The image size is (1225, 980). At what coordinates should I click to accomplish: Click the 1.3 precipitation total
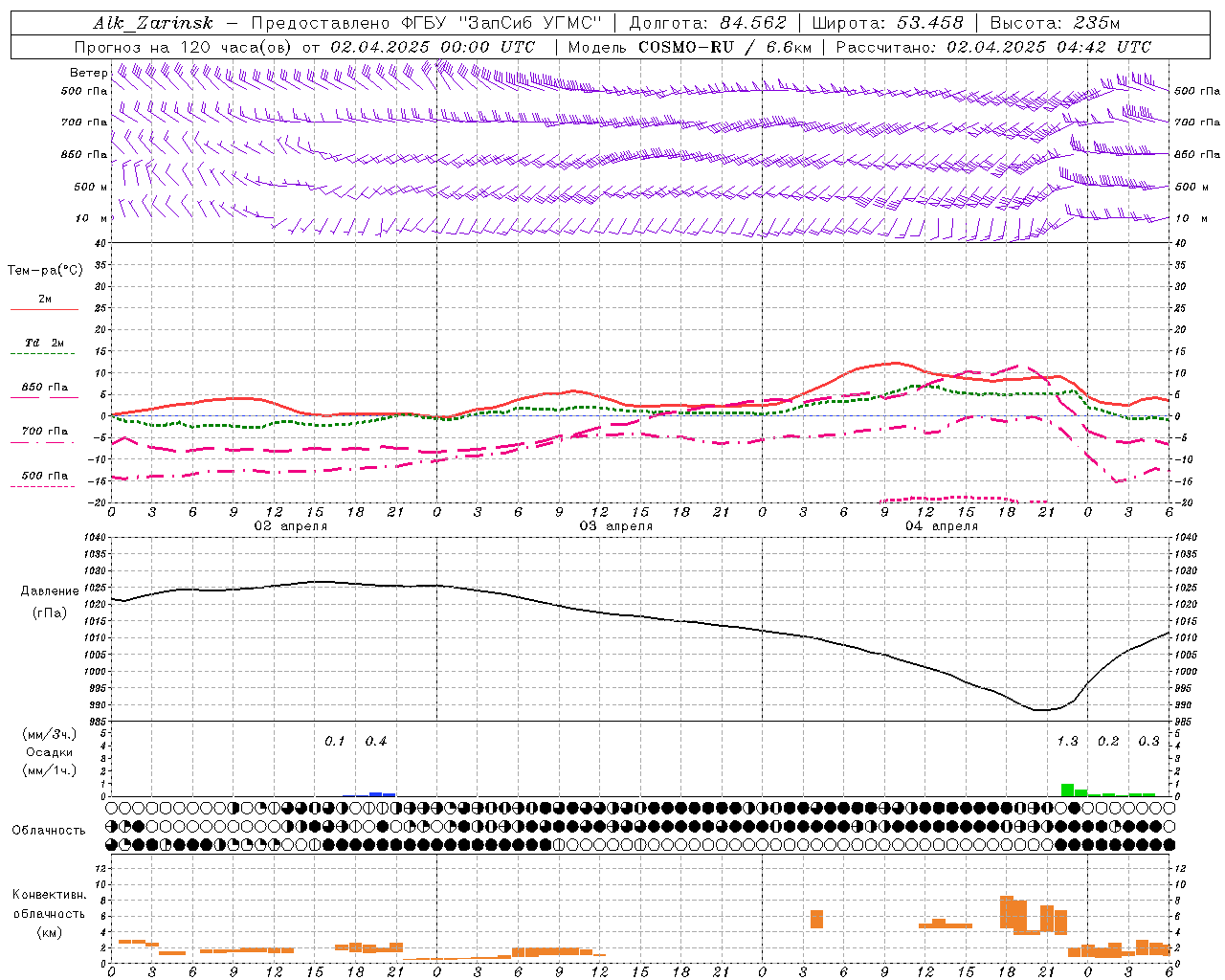(1067, 741)
